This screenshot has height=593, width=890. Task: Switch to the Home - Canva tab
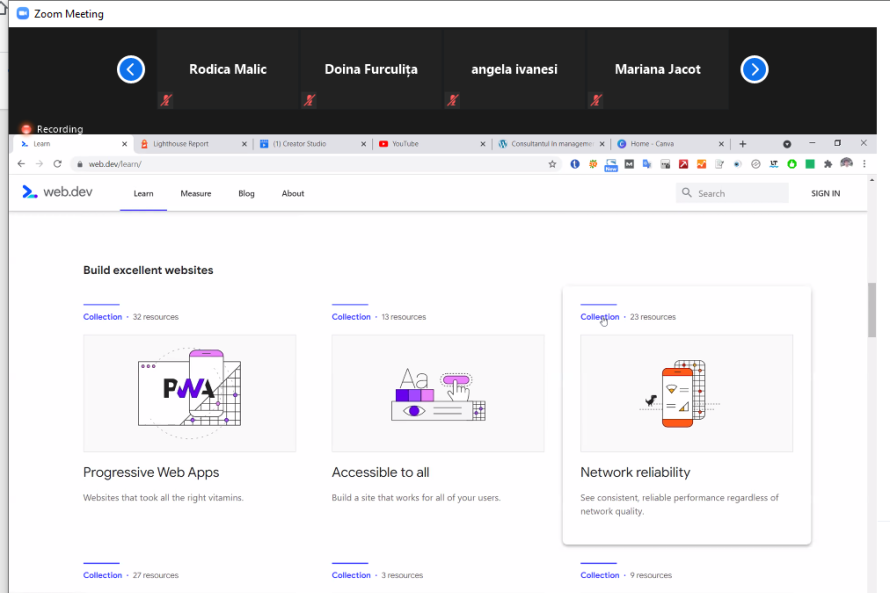pos(660,144)
